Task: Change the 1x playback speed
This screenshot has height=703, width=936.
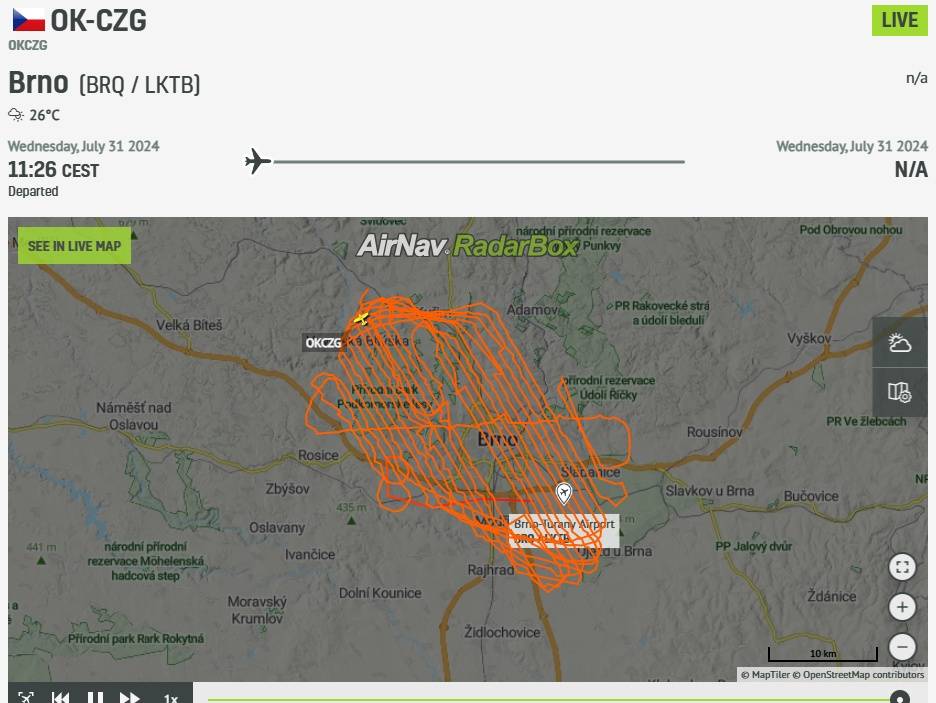Action: 171,698
